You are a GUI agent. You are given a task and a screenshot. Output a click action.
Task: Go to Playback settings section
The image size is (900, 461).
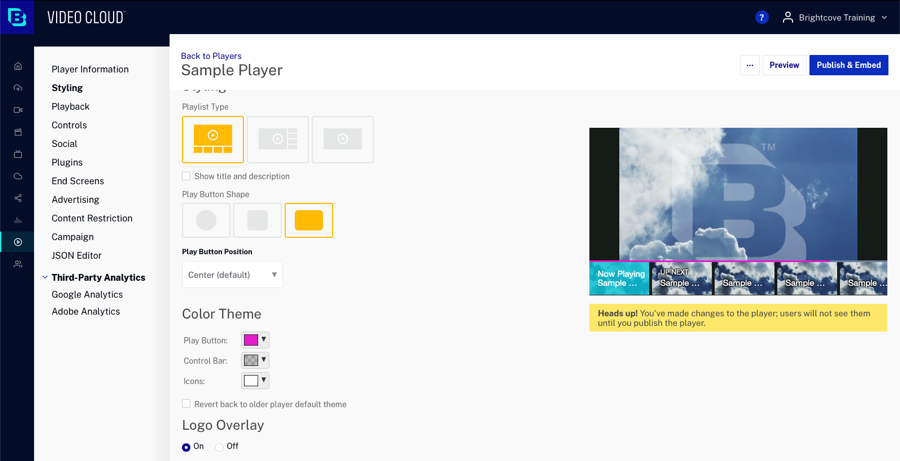pos(70,106)
